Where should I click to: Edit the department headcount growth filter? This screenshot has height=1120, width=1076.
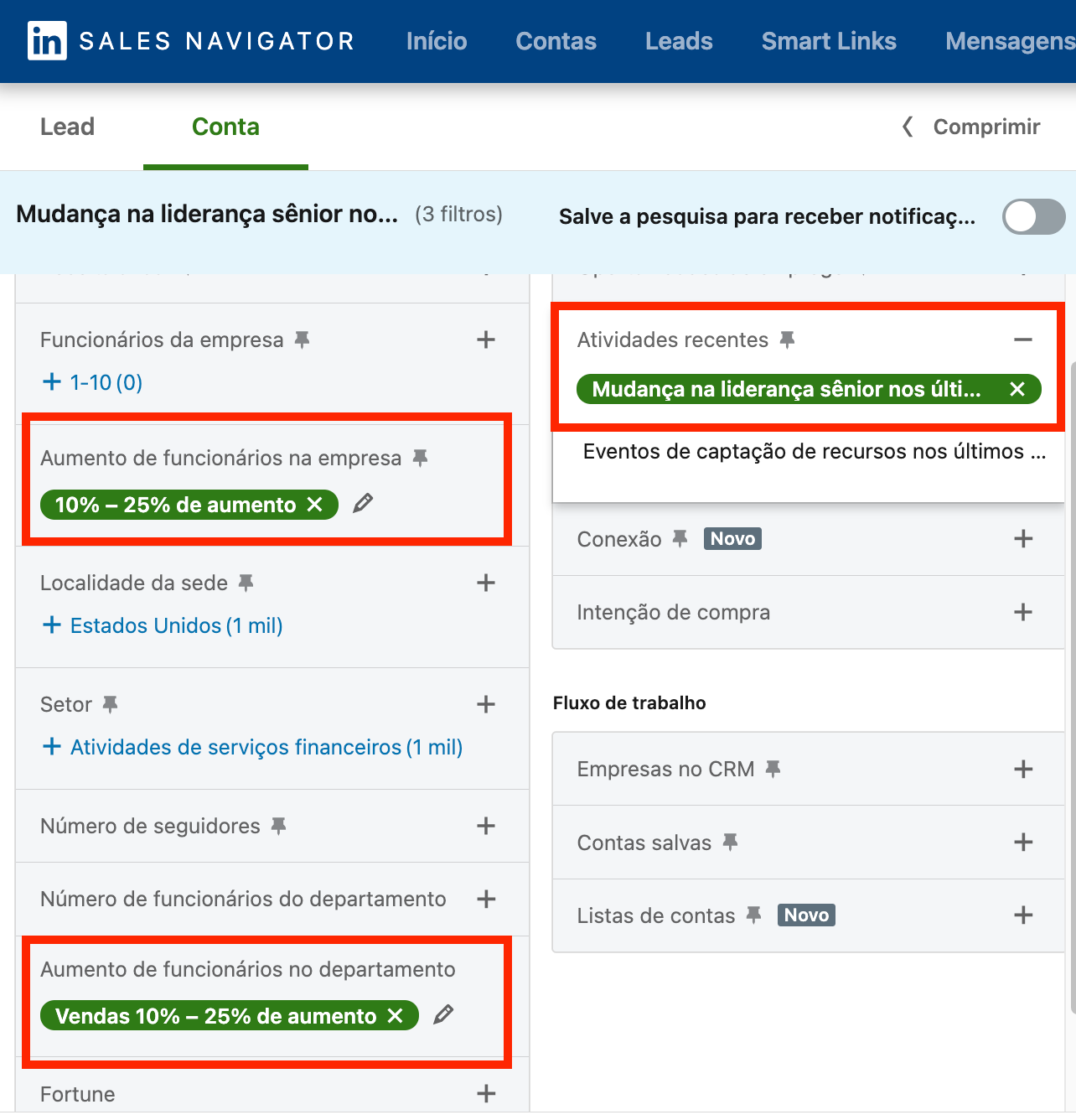point(443,1014)
